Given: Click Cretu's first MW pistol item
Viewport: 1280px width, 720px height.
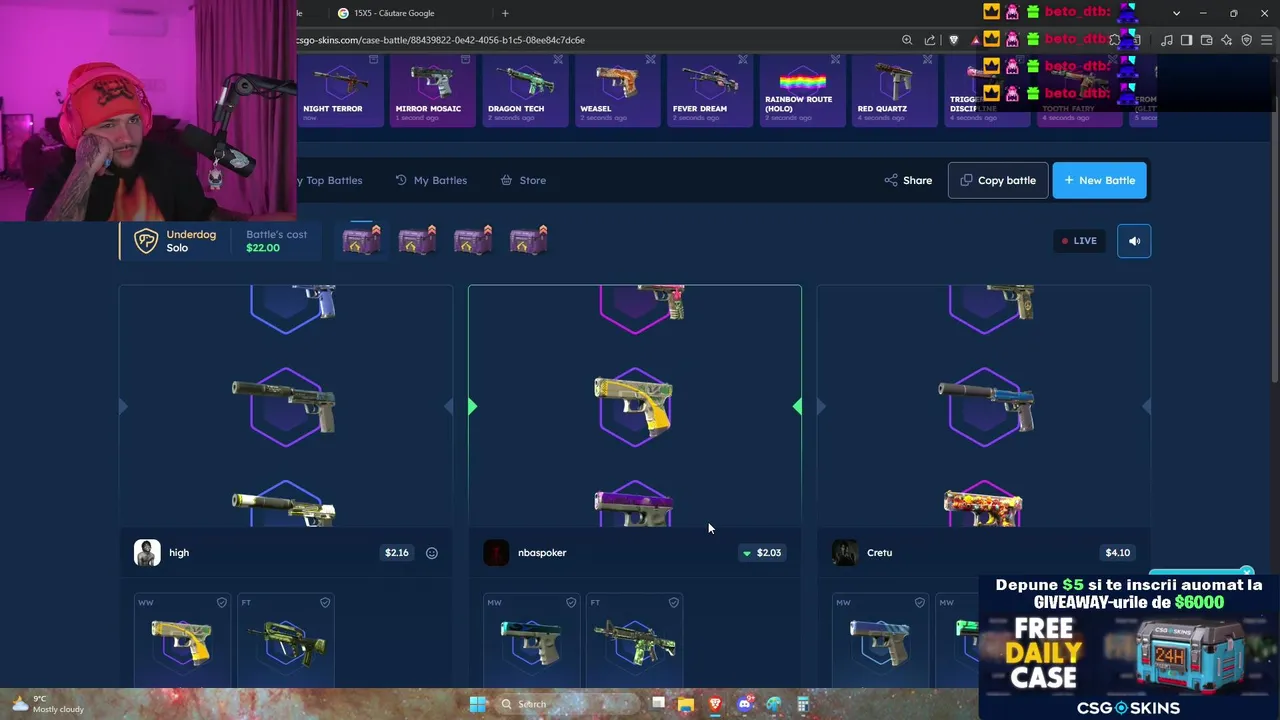Looking at the screenshot, I should [880, 640].
